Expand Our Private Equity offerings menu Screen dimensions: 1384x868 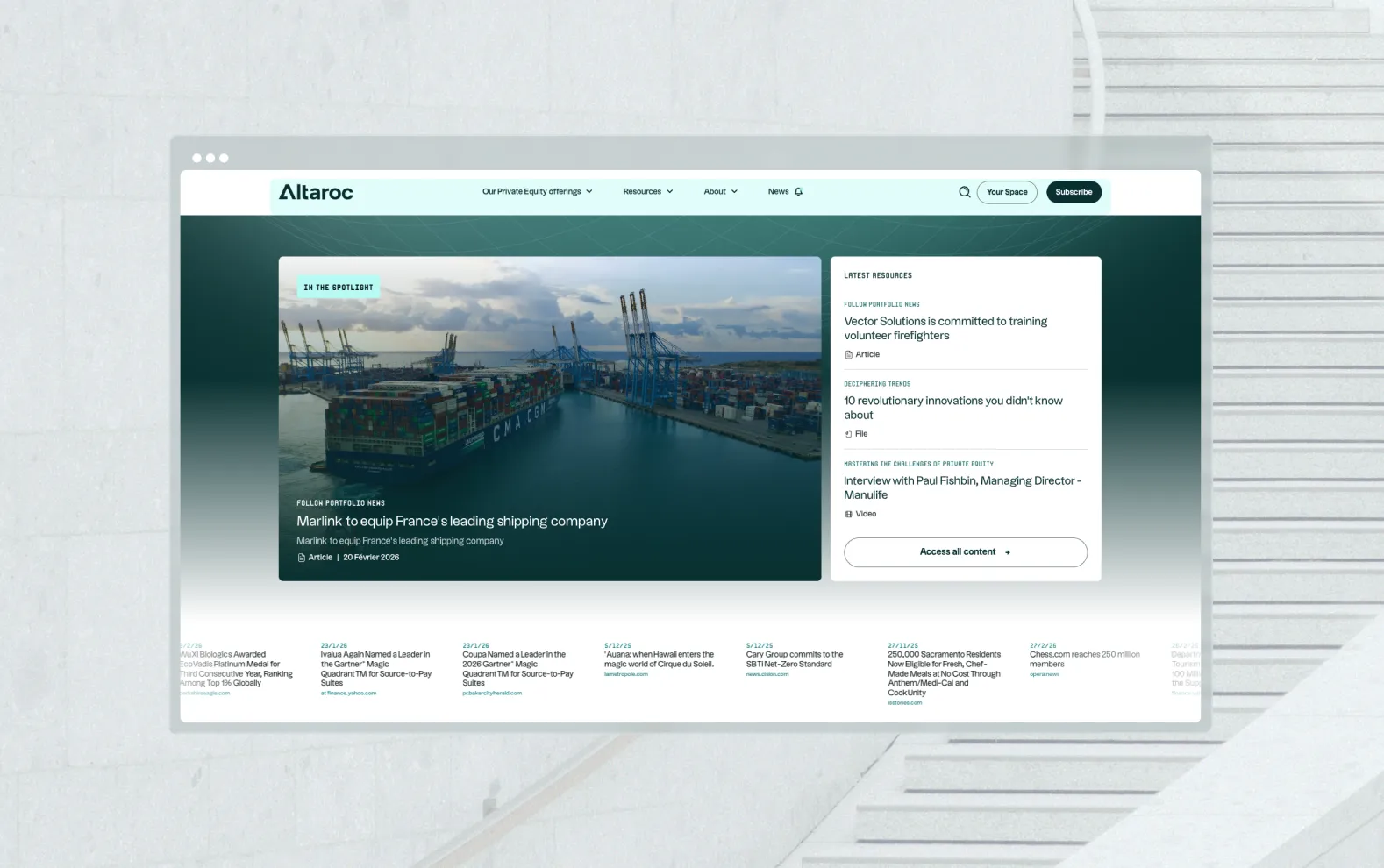tap(538, 192)
